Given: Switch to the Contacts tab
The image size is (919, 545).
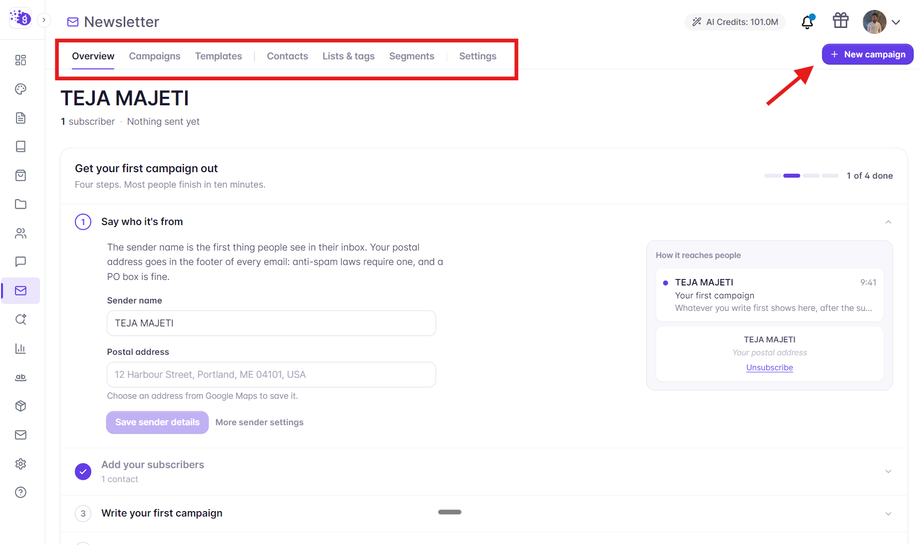Looking at the screenshot, I should 287,56.
